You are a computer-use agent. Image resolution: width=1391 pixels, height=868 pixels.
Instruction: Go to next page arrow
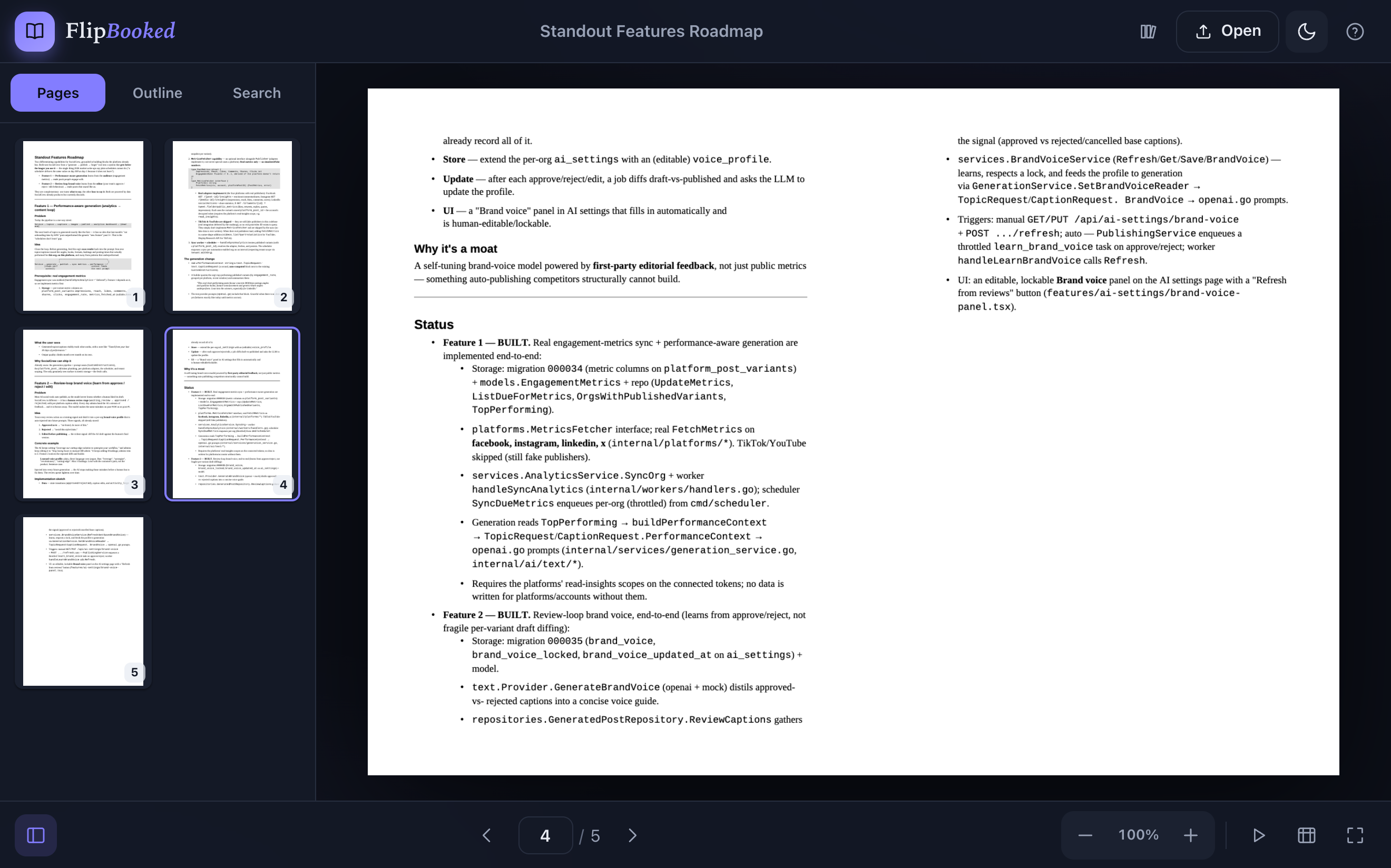point(632,835)
